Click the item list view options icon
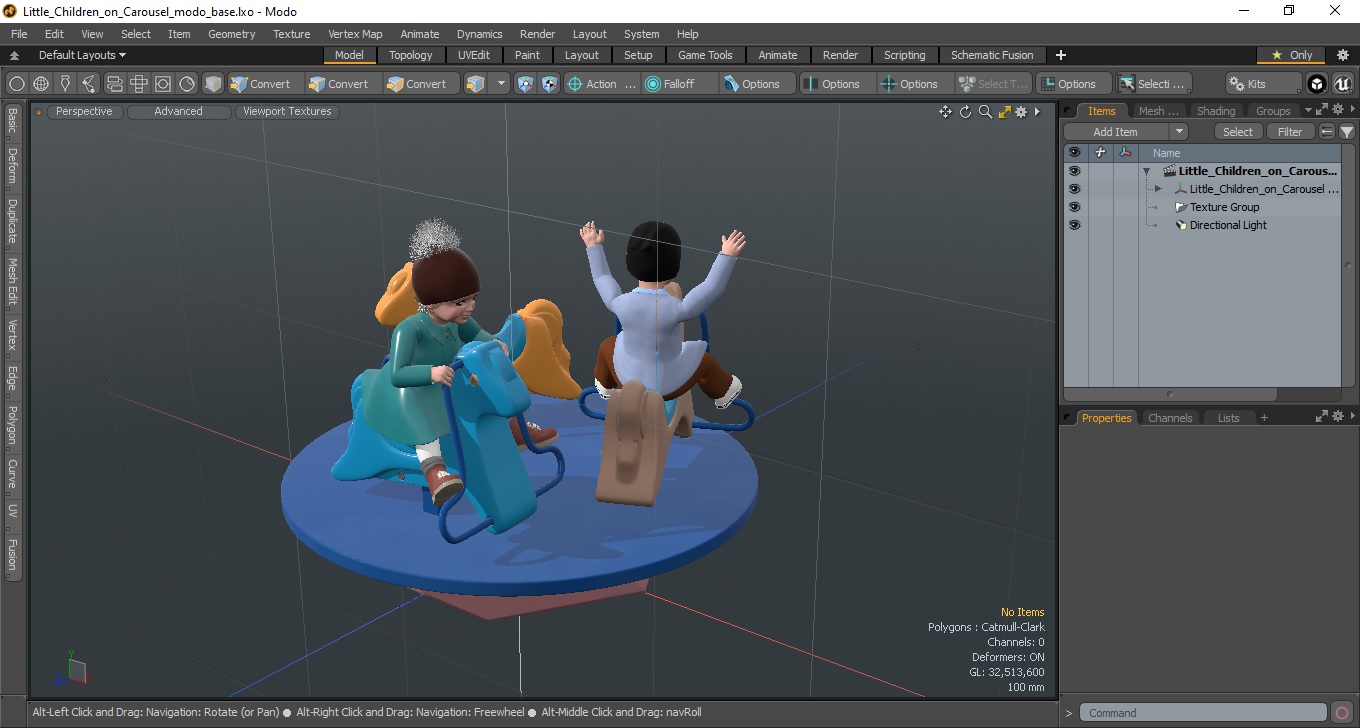Screen dimensions: 1360x728 tap(1327, 132)
